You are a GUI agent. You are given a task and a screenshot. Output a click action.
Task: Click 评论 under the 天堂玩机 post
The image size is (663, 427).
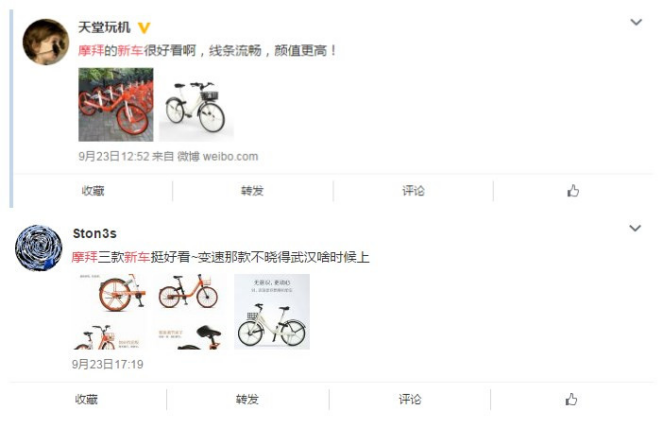413,191
